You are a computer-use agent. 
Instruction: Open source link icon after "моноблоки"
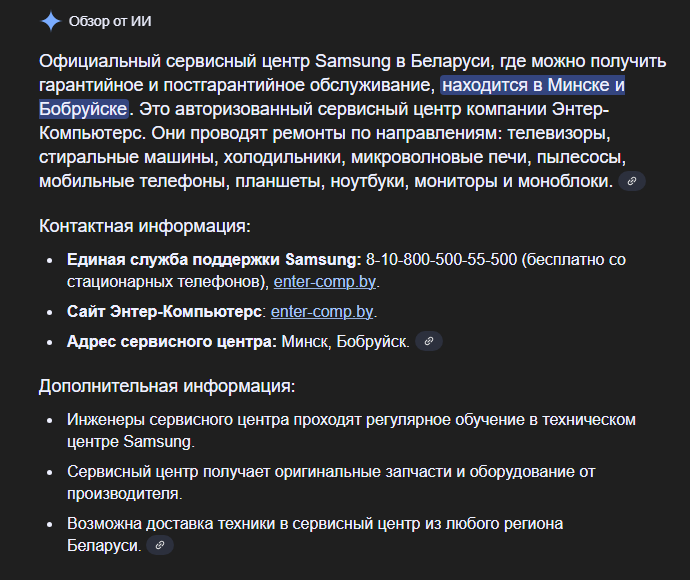(x=632, y=181)
